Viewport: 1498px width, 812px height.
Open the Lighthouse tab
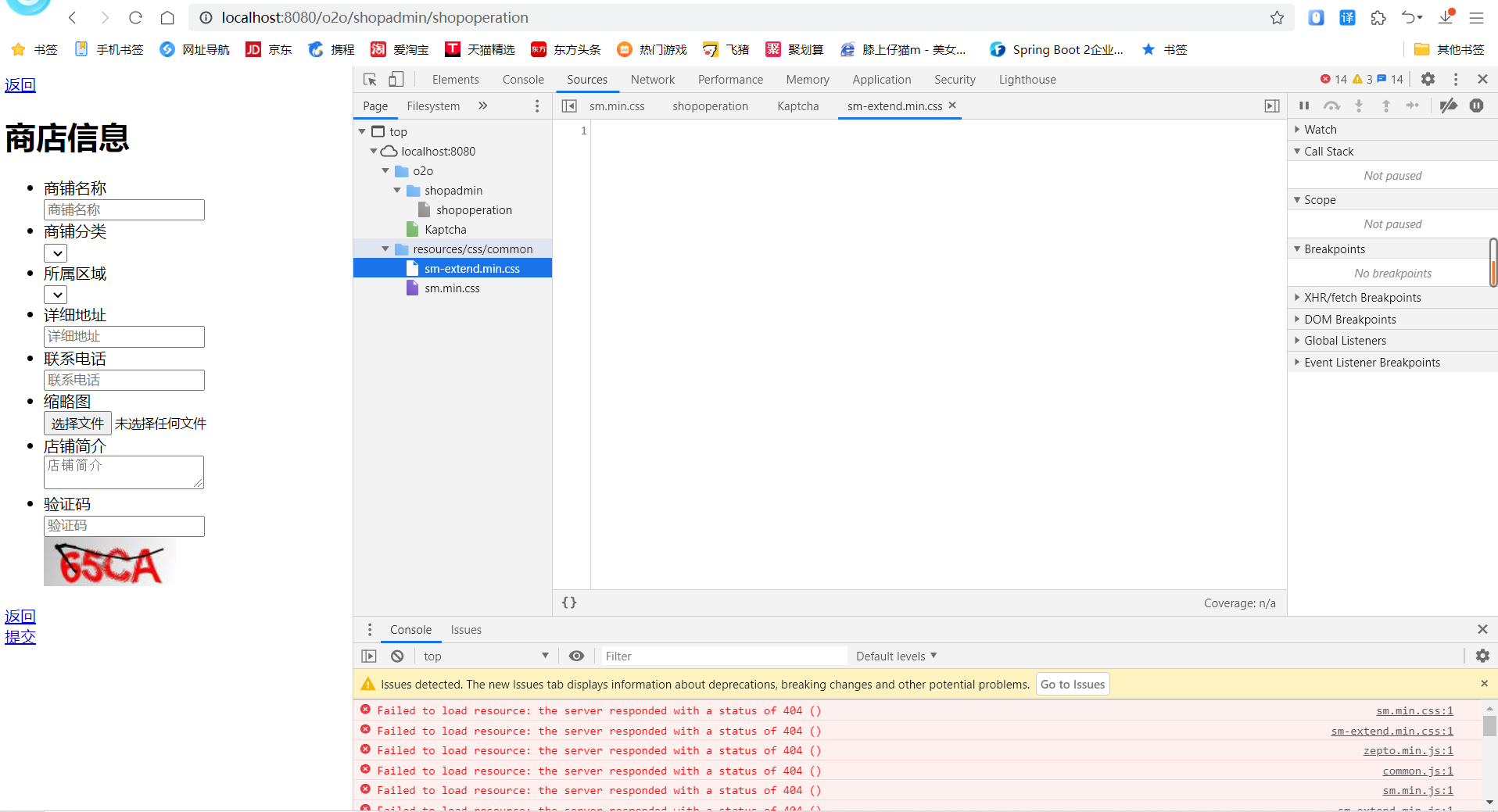[x=1027, y=80]
